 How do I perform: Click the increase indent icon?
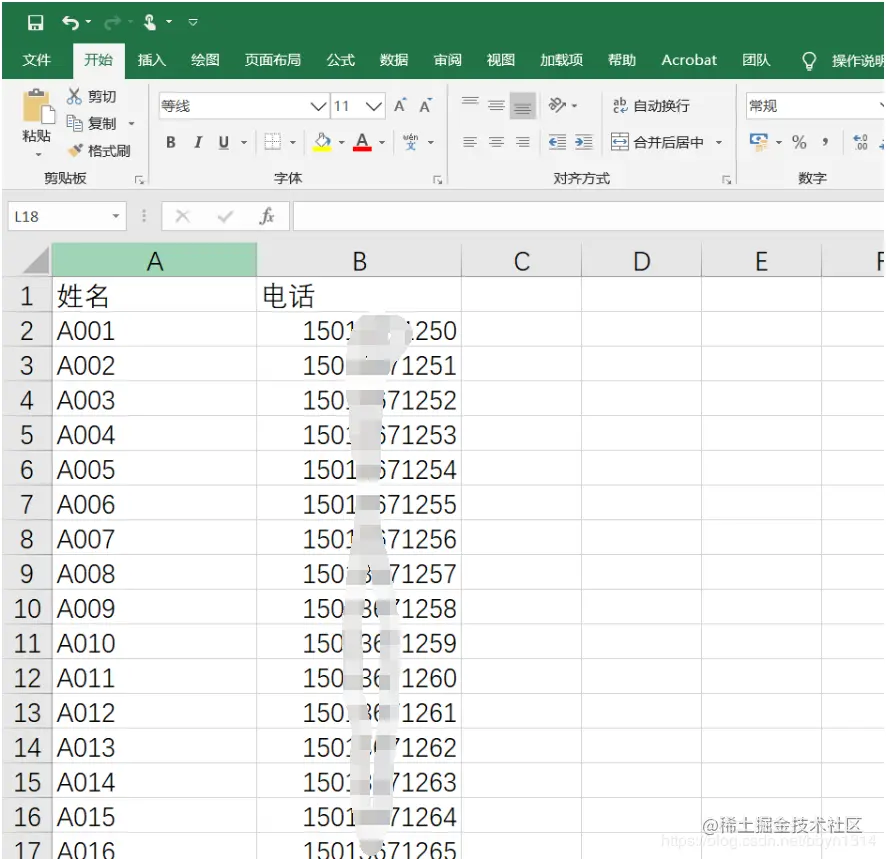point(584,142)
